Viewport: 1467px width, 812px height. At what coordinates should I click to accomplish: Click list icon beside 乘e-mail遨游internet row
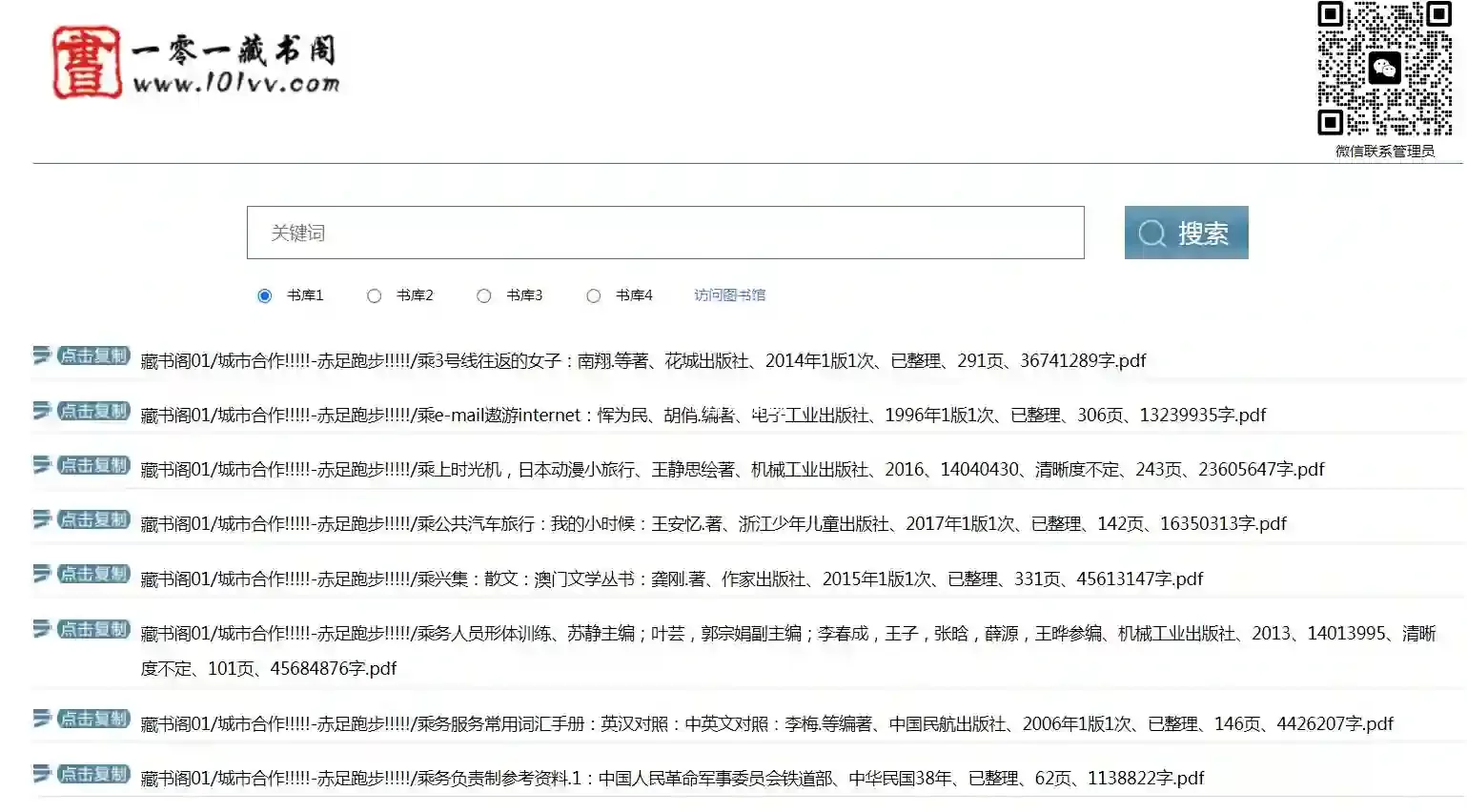(x=42, y=411)
